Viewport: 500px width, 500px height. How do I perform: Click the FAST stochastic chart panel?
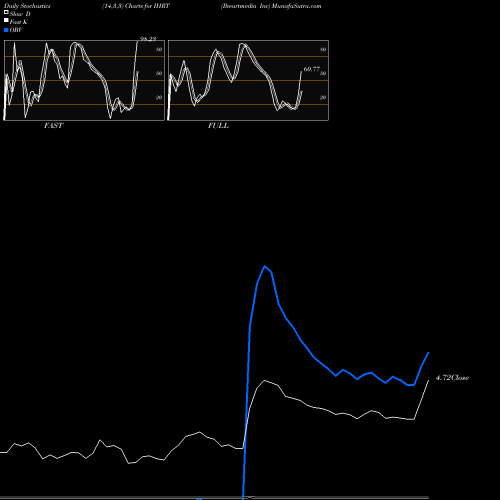(x=84, y=80)
